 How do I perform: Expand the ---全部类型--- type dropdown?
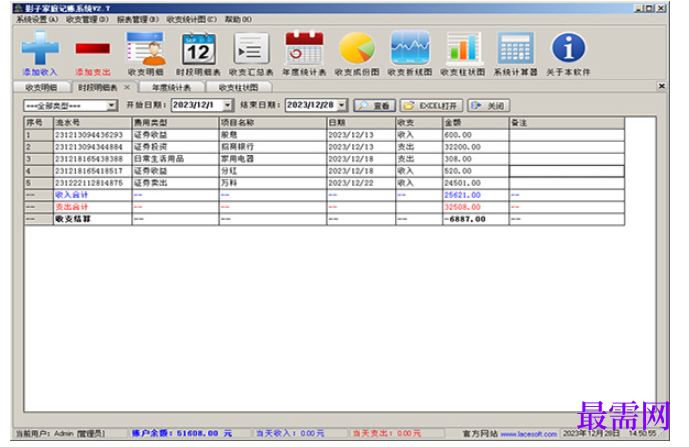[x=111, y=105]
